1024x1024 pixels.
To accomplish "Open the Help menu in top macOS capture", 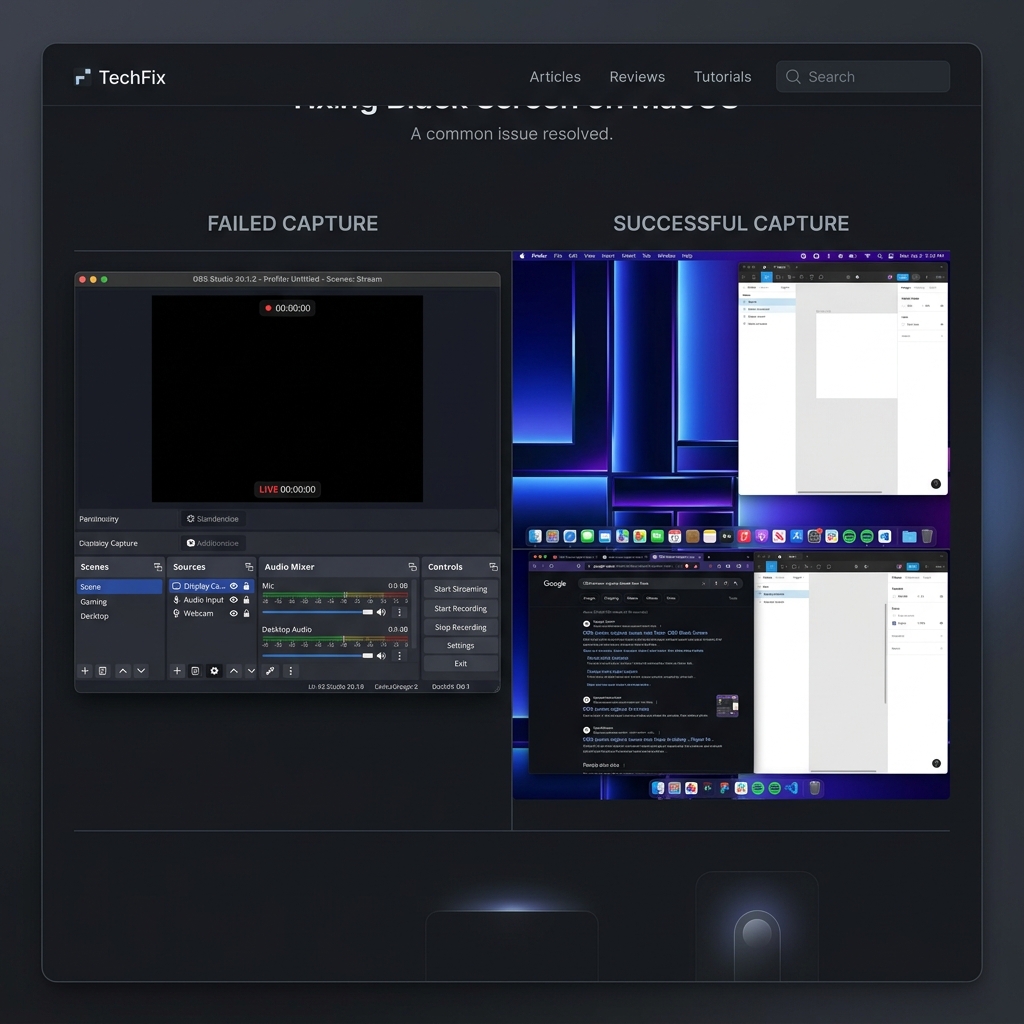I will 687,256.
